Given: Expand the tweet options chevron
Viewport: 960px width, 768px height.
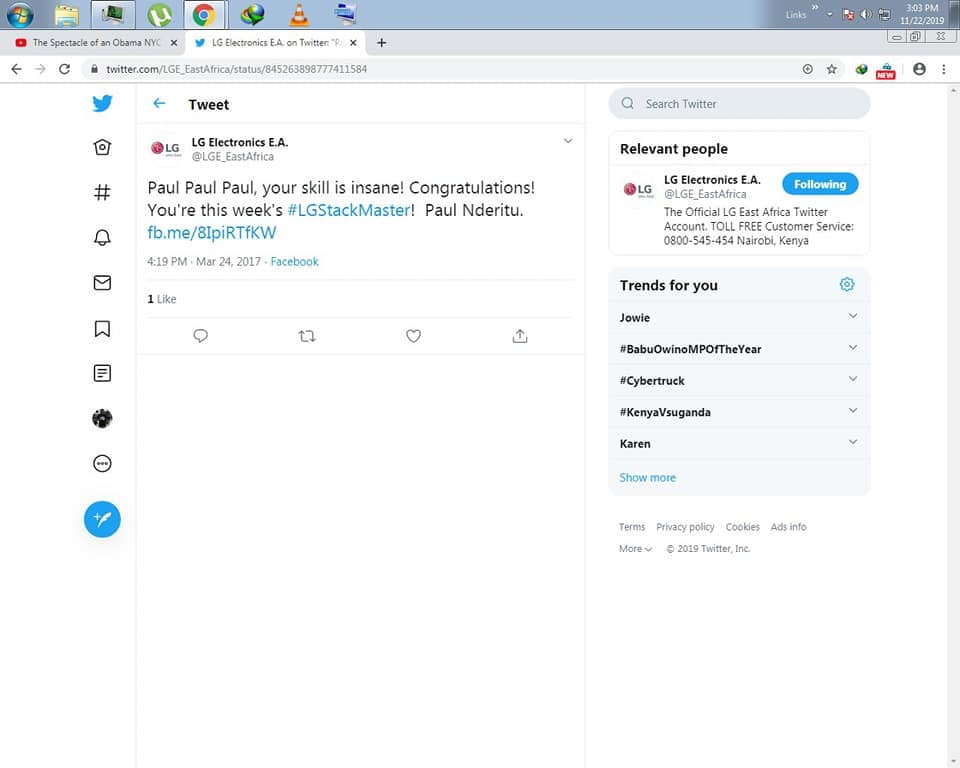Looking at the screenshot, I should (x=567, y=141).
